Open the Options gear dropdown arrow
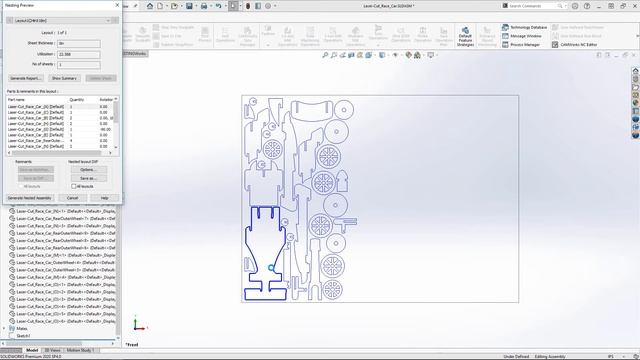 275,6
